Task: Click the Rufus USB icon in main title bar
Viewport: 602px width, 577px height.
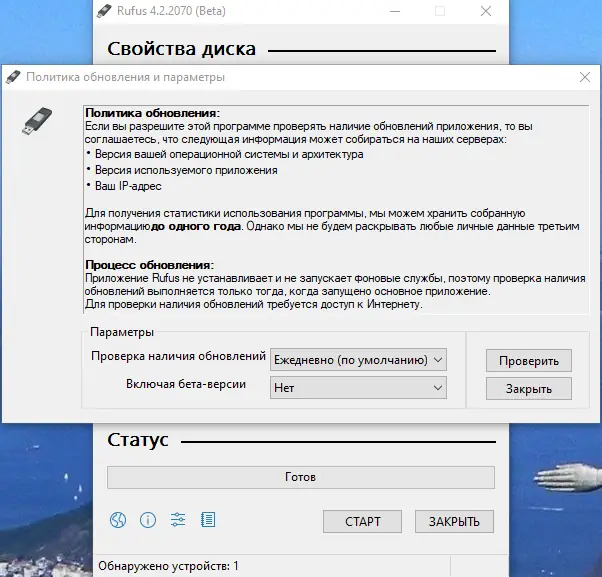Action: [104, 11]
